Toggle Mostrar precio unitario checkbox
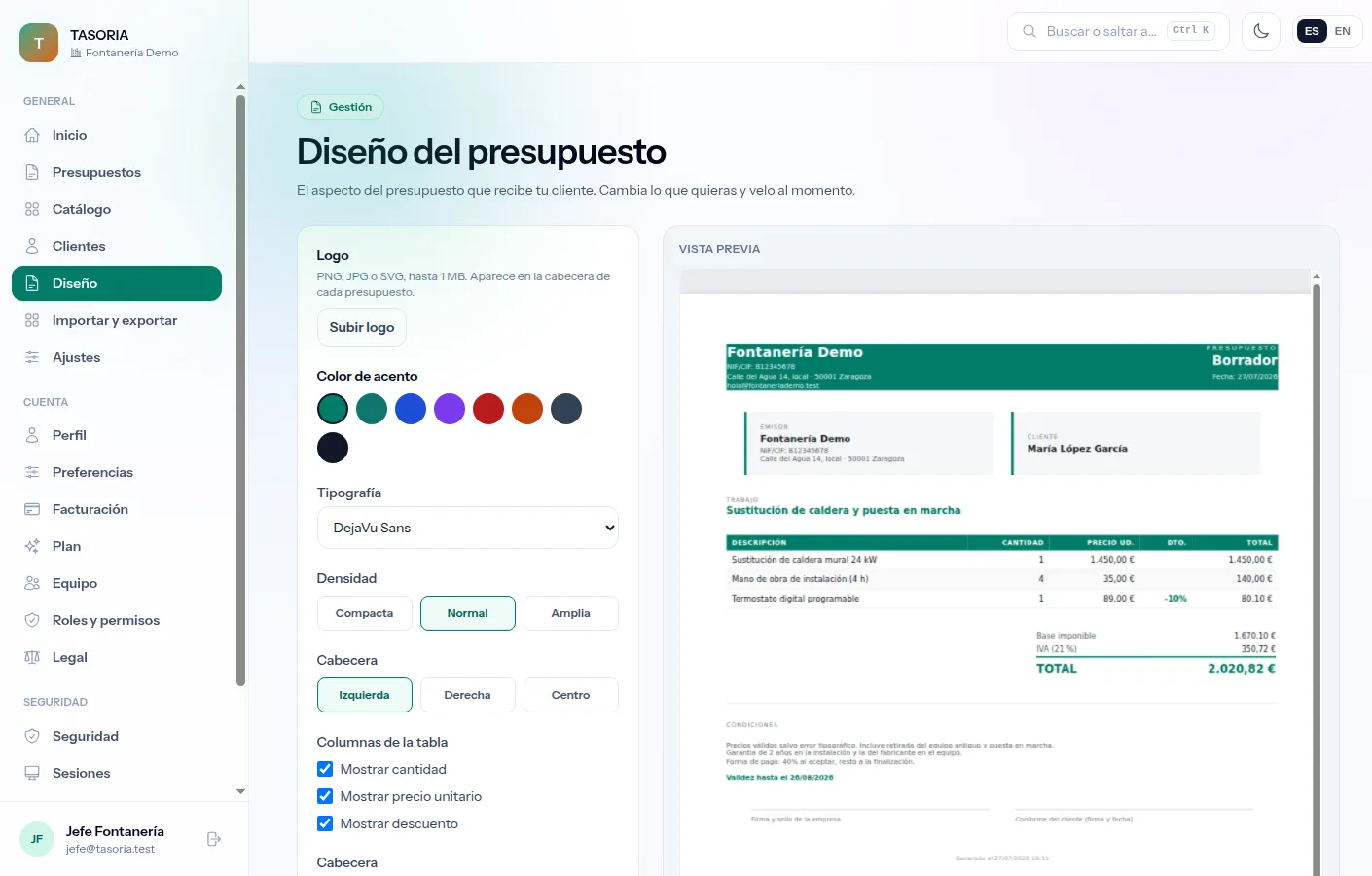 pyautogui.click(x=325, y=796)
